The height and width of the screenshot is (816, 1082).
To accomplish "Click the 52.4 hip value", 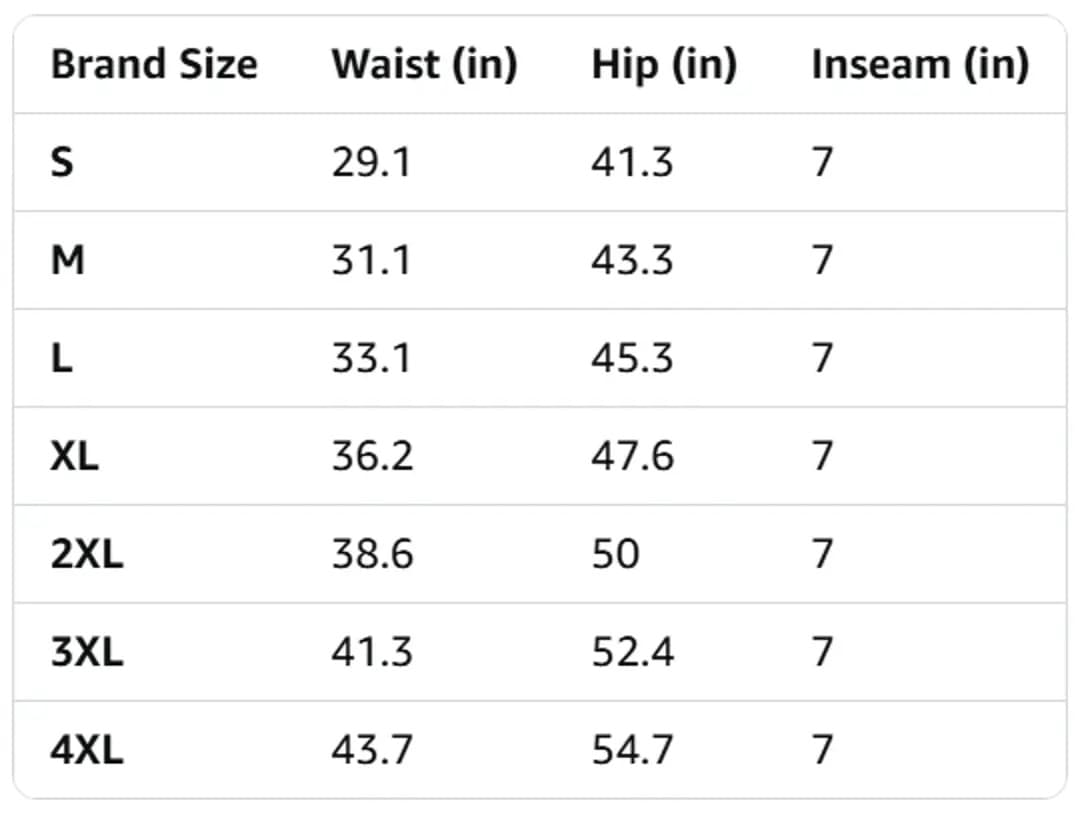I will (633, 653).
